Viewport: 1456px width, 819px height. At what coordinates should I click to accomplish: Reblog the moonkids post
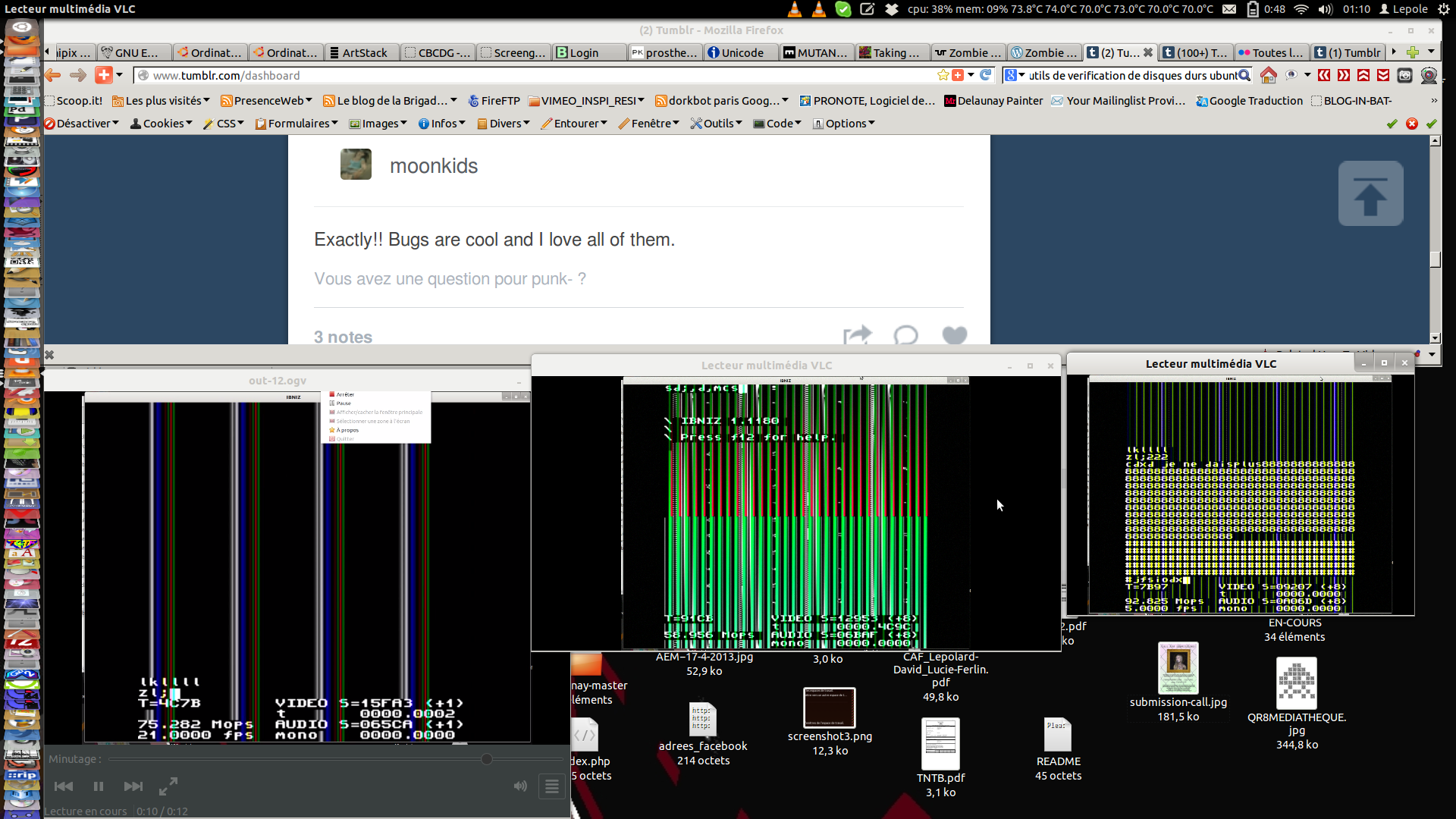point(857,336)
